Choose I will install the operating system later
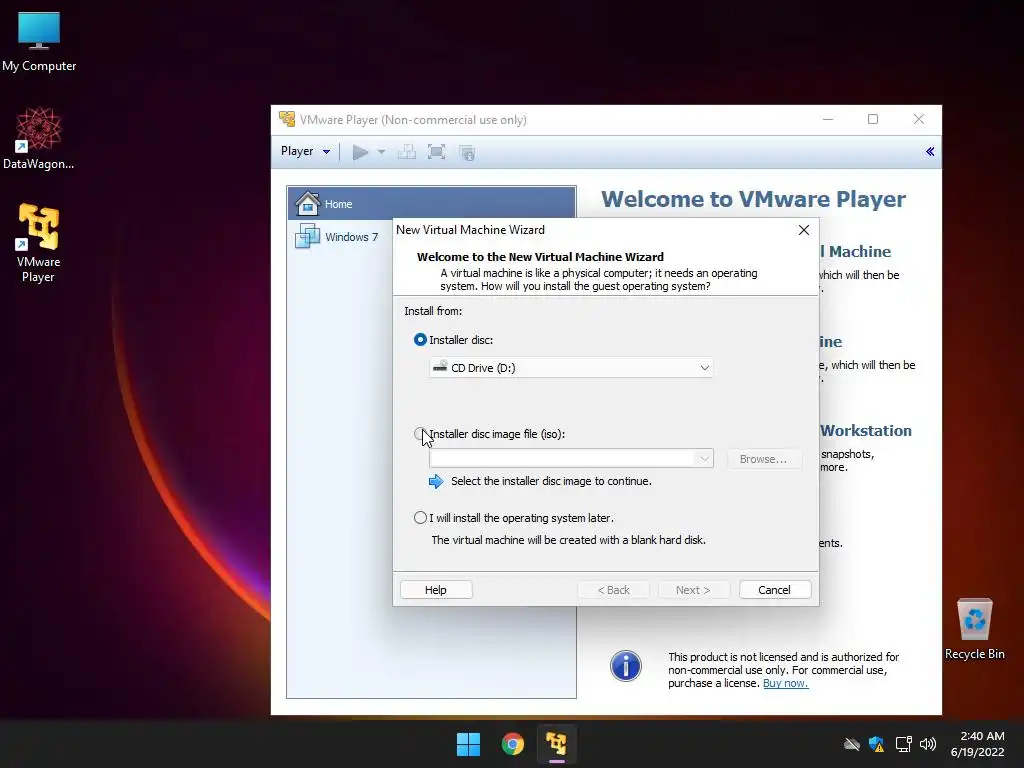Screen dimensions: 1024x768 (420, 518)
